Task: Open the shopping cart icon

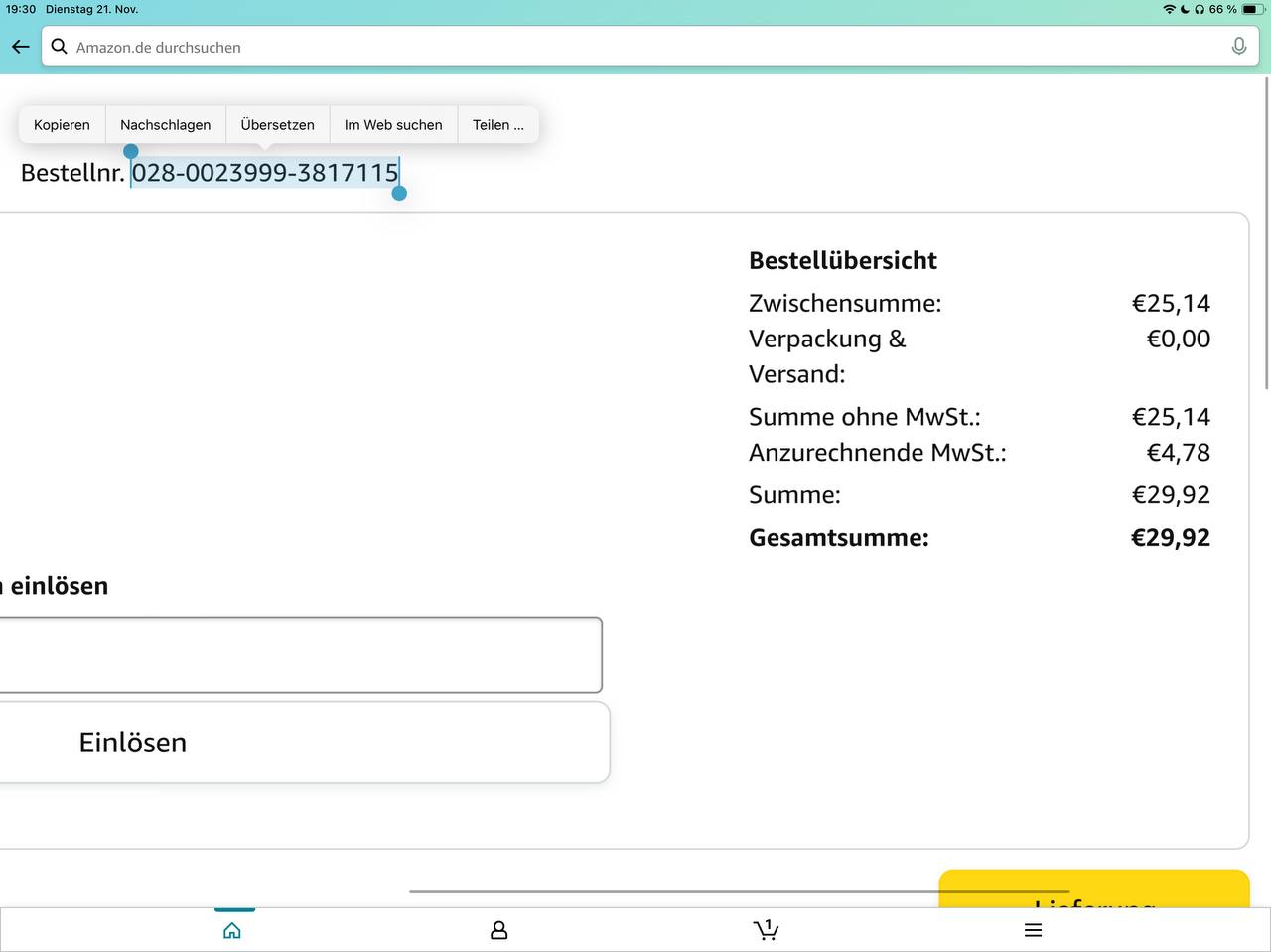Action: [766, 930]
